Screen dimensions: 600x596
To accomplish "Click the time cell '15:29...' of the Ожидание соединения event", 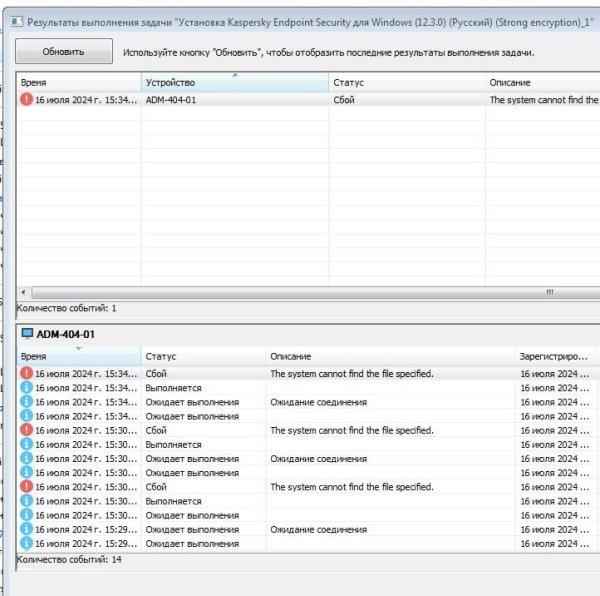I will [x=86, y=529].
